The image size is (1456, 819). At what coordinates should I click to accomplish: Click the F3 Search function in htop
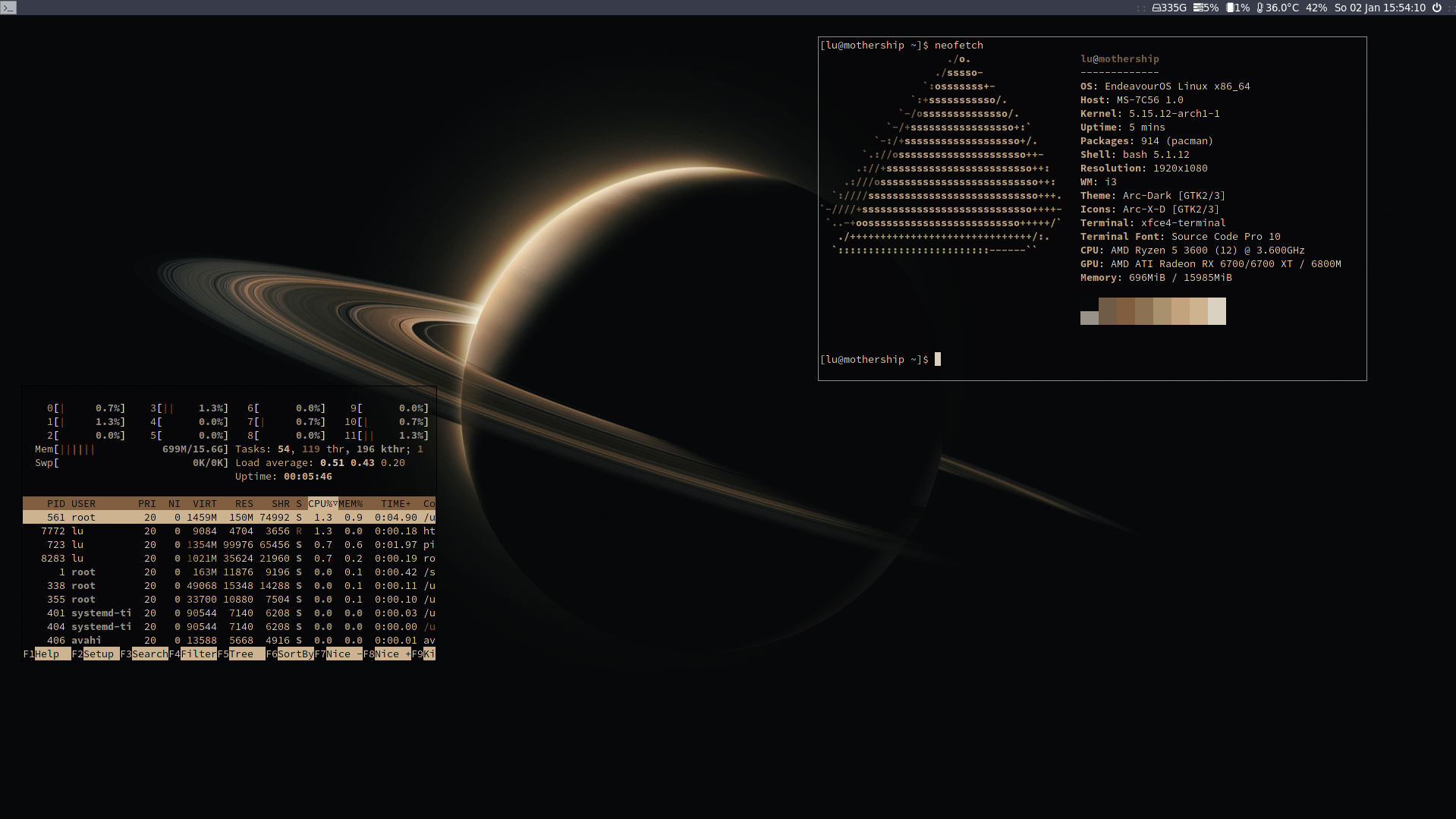click(149, 654)
